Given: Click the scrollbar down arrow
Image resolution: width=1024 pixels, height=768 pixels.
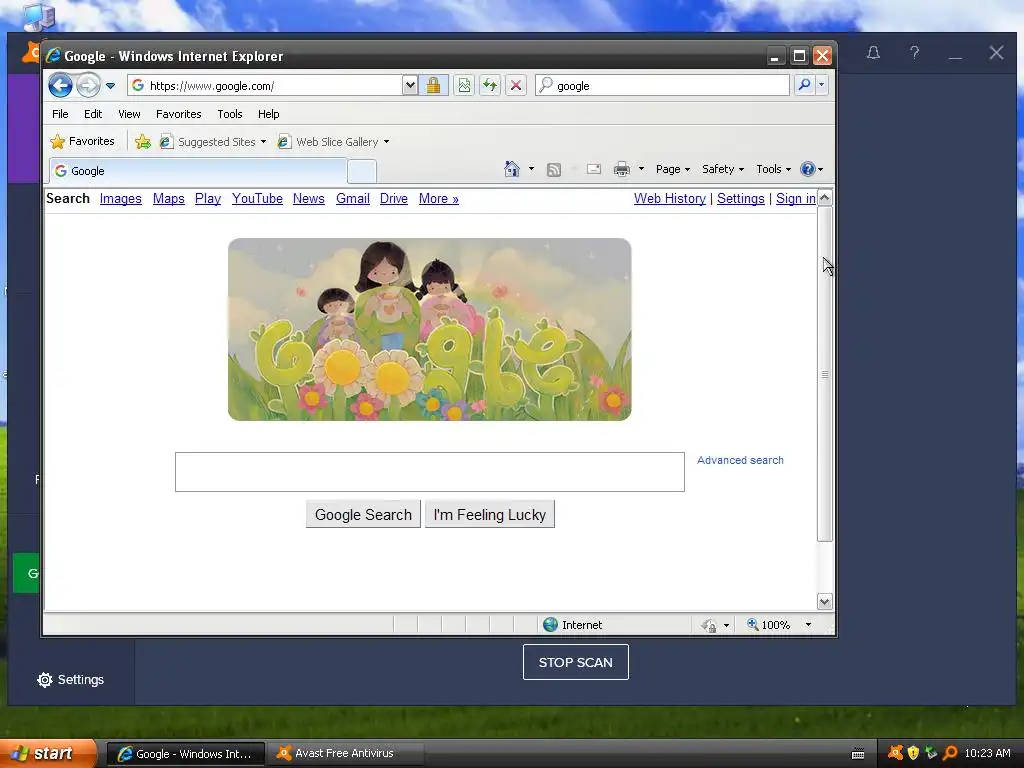Looking at the screenshot, I should point(825,601).
